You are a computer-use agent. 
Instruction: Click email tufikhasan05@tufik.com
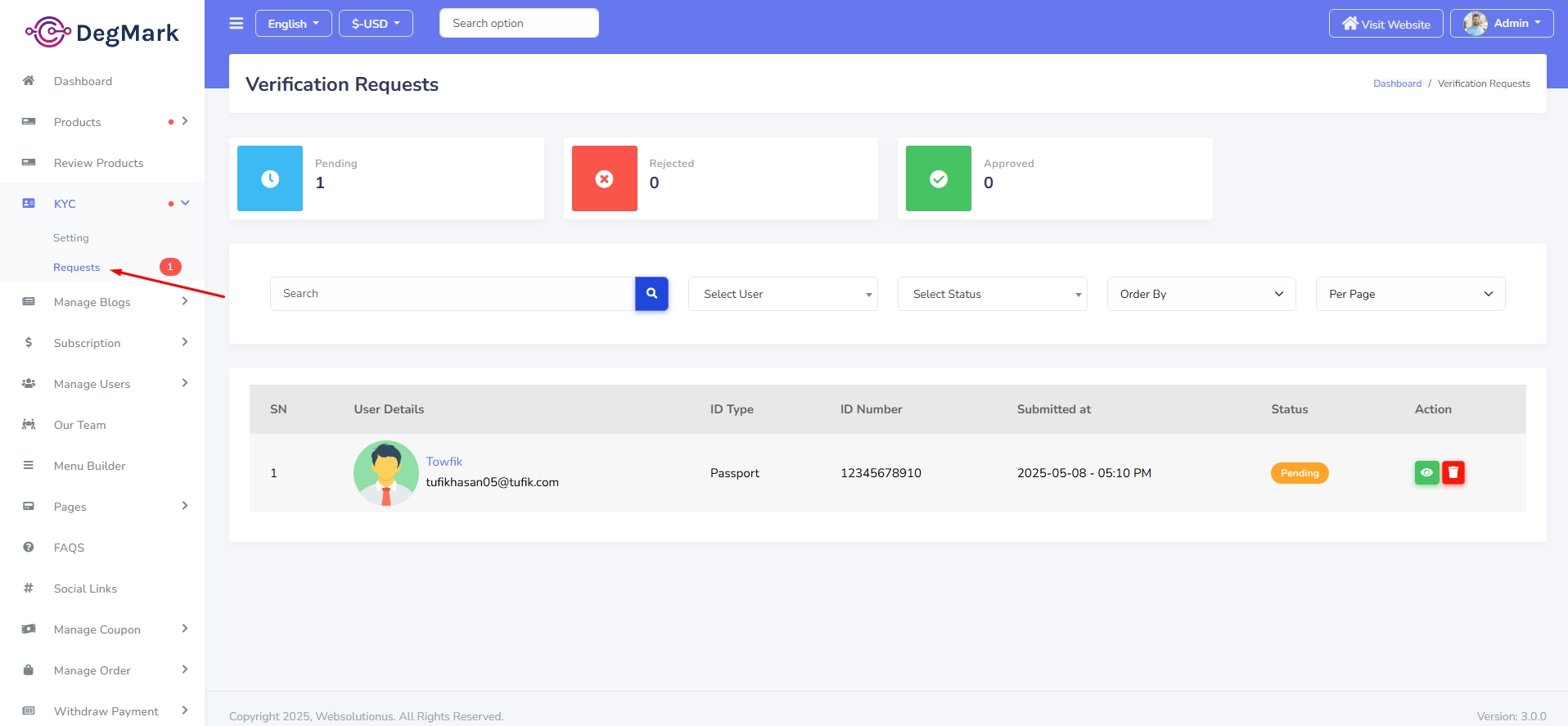click(x=492, y=482)
